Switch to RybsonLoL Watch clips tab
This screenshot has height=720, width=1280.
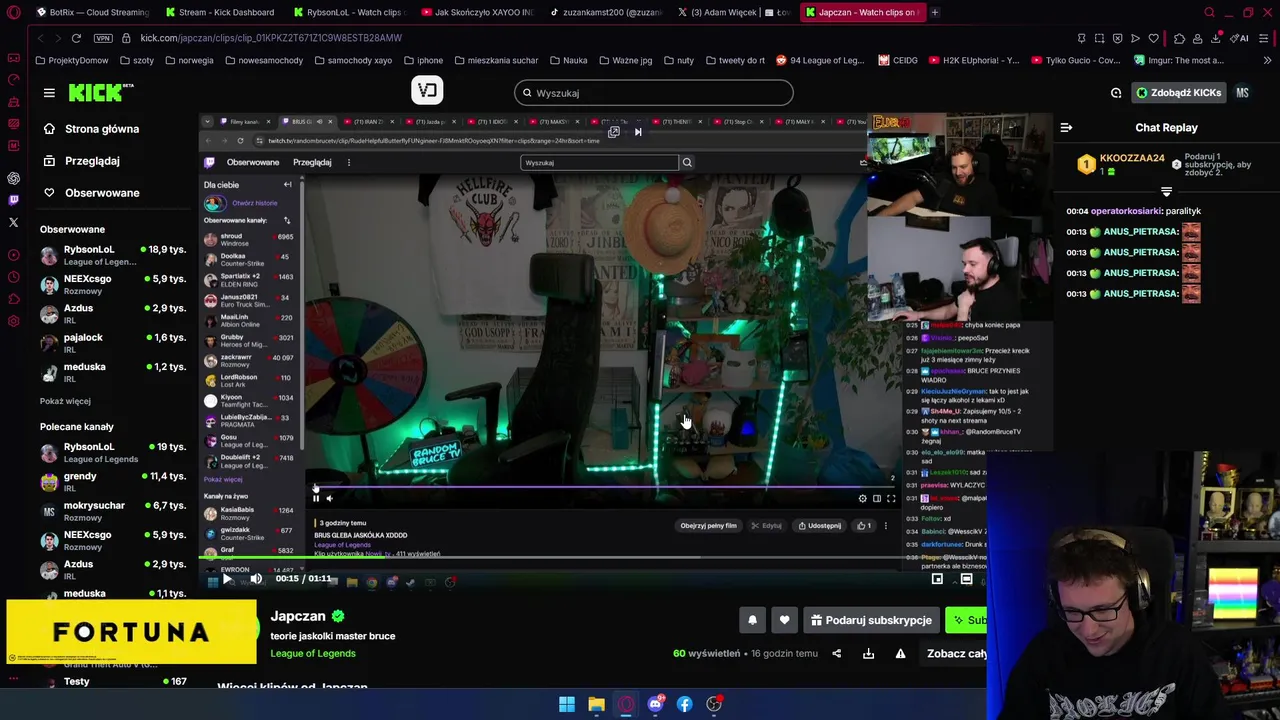pos(348,12)
